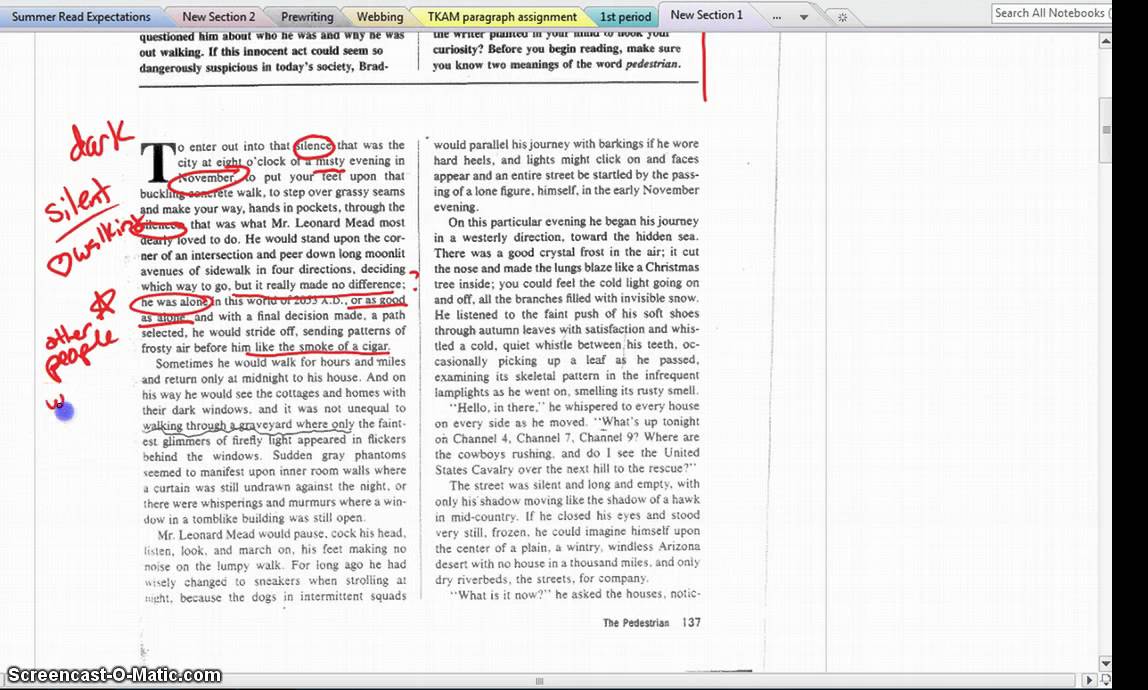This screenshot has width=1148, height=690.
Task: Open the TKAM paragraph assignment tab
Action: point(502,16)
